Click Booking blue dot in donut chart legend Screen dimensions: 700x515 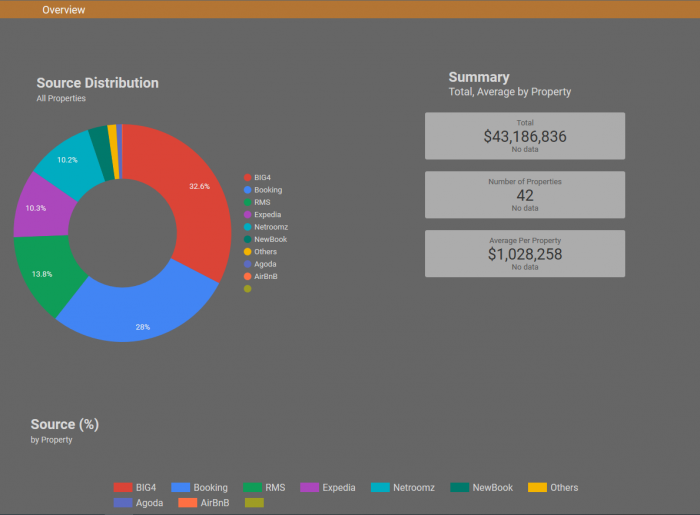[247, 190]
